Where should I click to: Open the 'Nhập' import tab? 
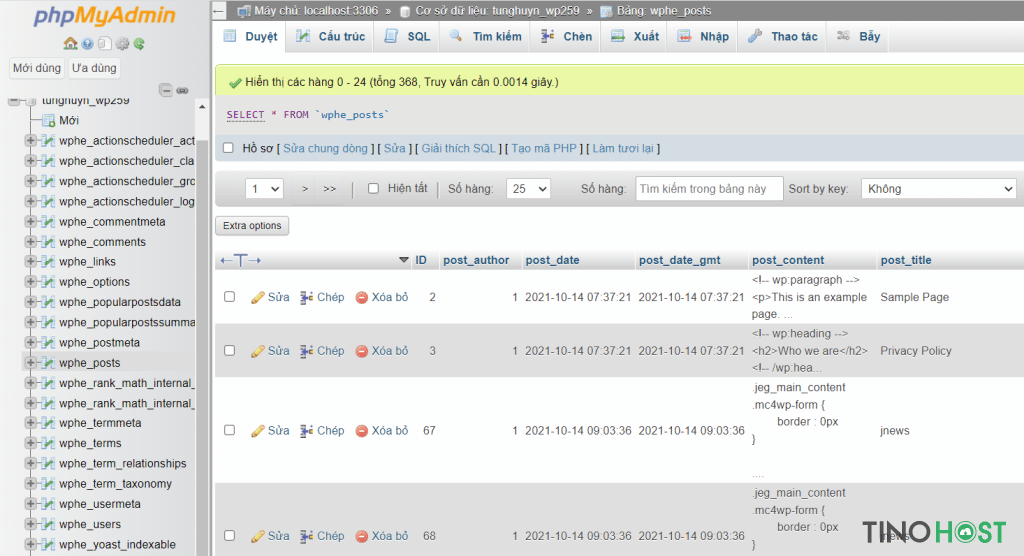tap(703, 37)
